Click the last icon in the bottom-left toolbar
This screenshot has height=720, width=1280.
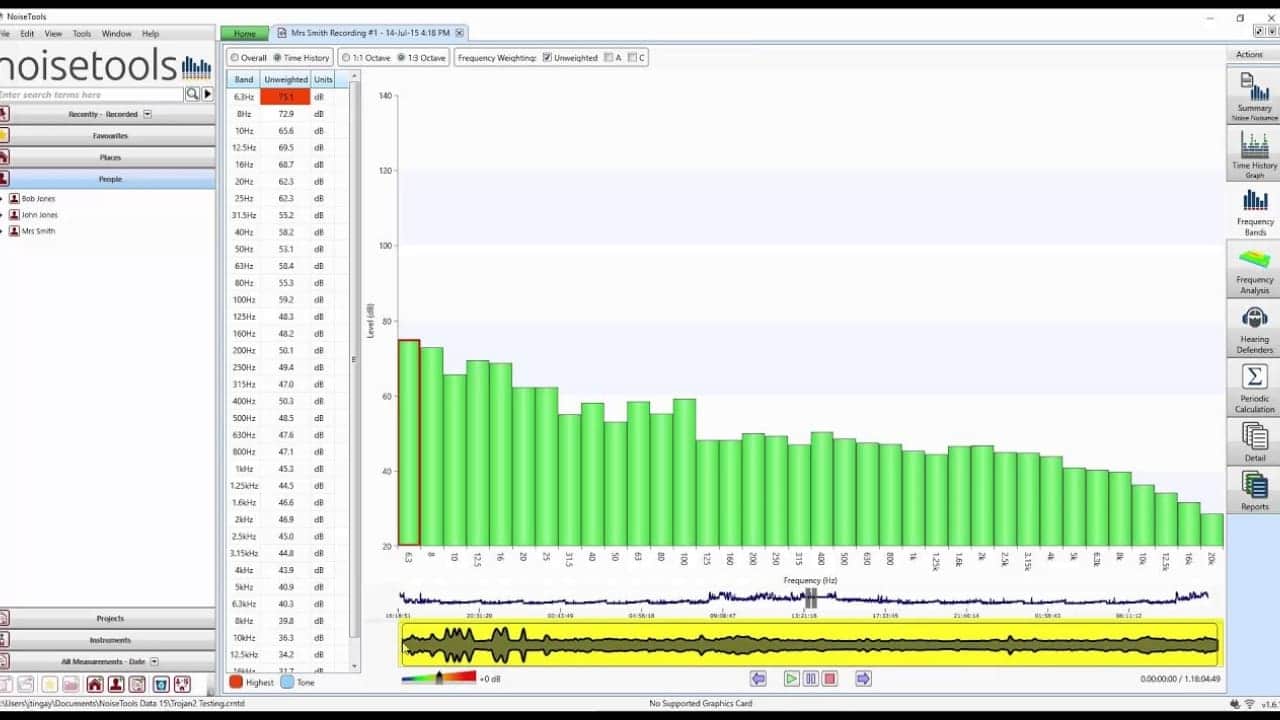pyautogui.click(x=182, y=684)
